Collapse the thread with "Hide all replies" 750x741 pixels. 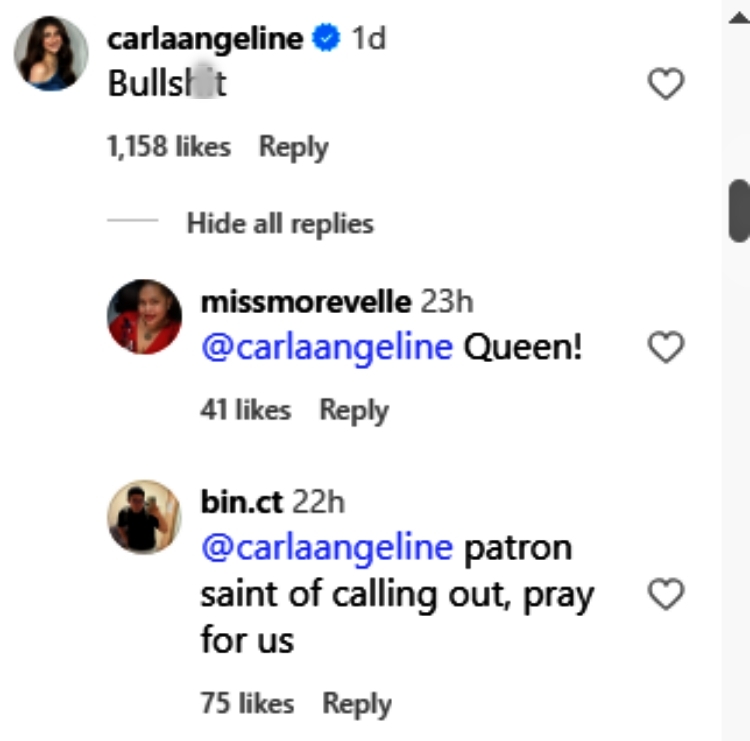(280, 223)
